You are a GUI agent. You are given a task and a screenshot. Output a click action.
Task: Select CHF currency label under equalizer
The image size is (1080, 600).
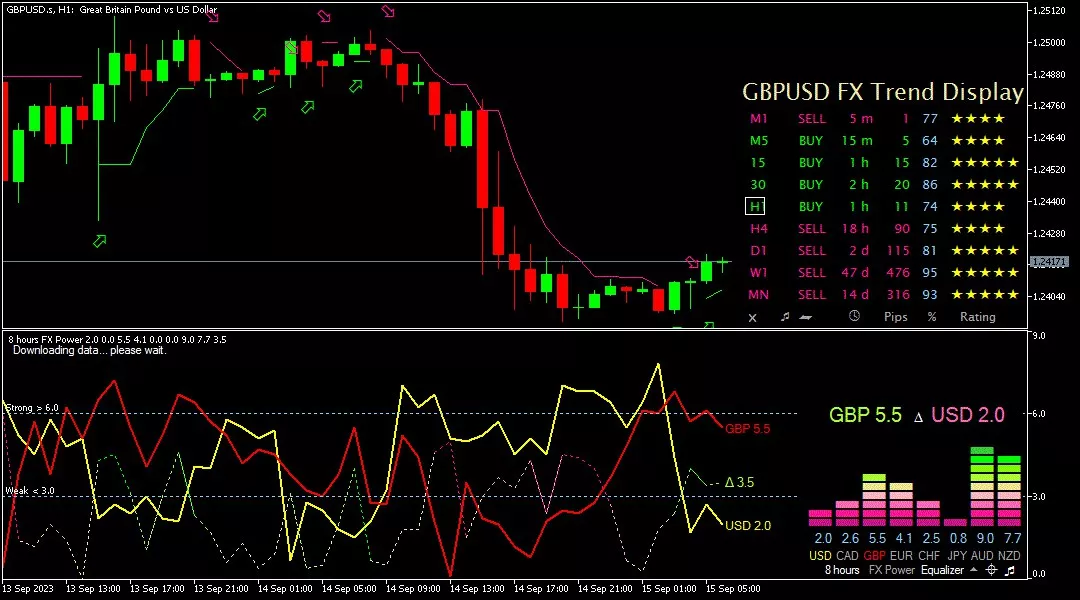pyautogui.click(x=928, y=555)
